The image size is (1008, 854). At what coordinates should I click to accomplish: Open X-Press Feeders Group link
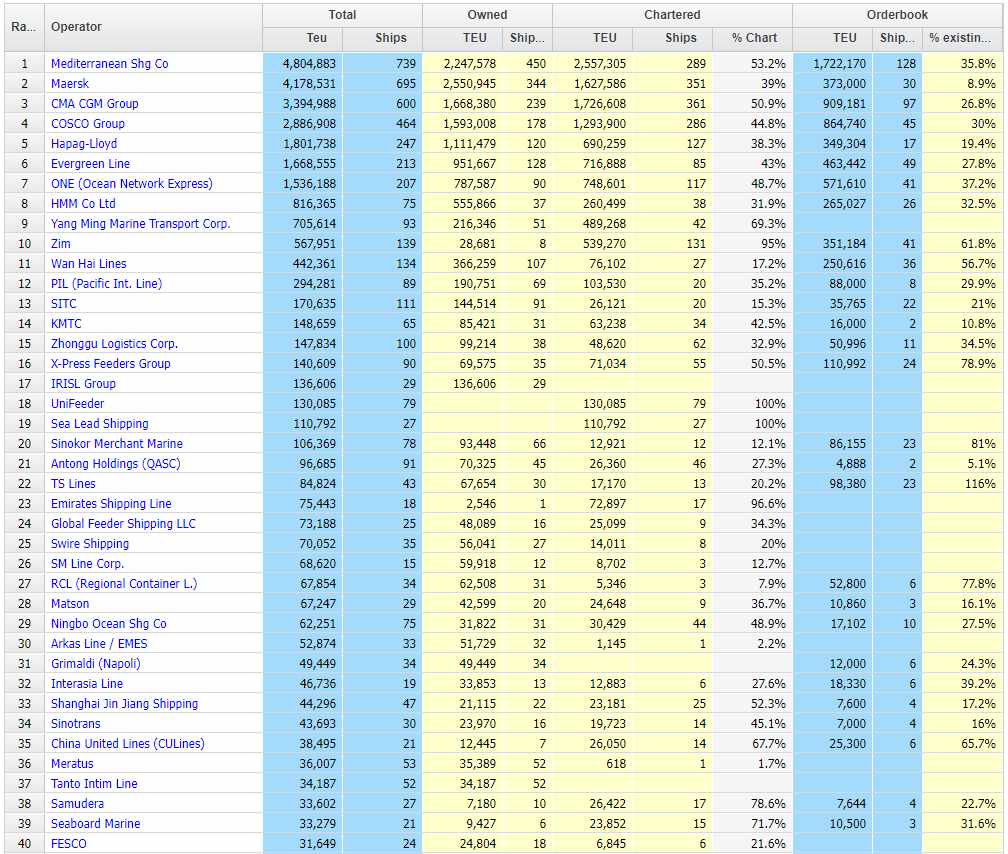point(111,363)
